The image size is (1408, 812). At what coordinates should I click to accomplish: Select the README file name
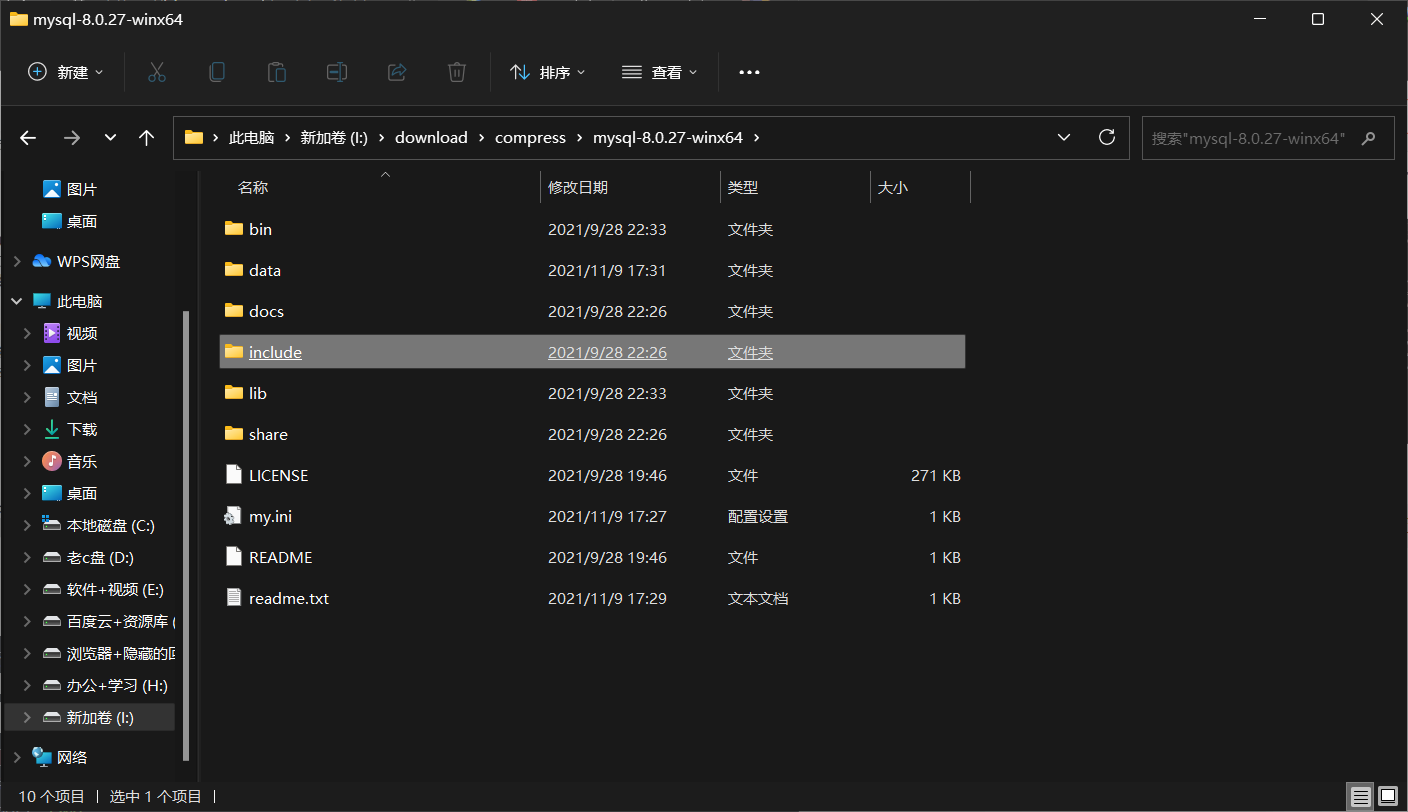point(280,557)
